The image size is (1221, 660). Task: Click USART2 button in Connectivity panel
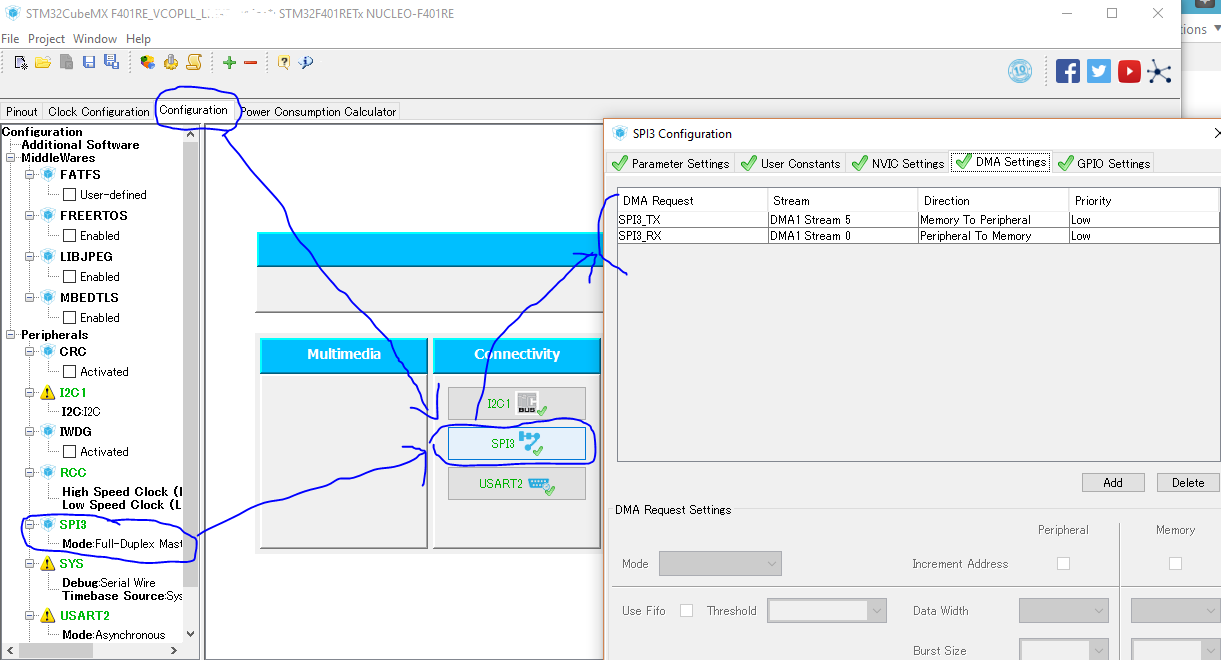click(517, 483)
